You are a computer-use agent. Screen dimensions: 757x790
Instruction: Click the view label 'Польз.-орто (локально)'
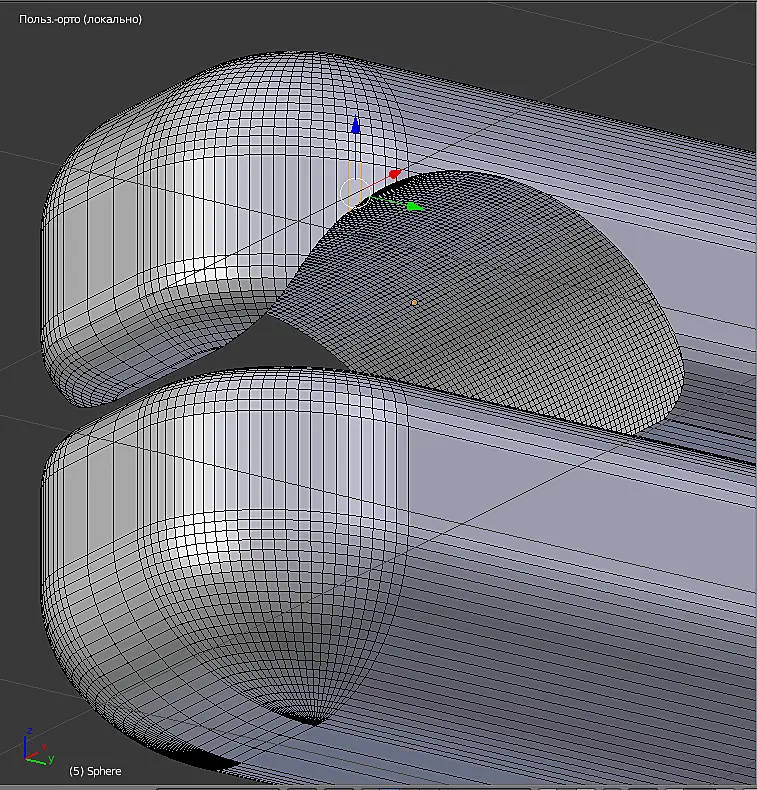[x=81, y=19]
